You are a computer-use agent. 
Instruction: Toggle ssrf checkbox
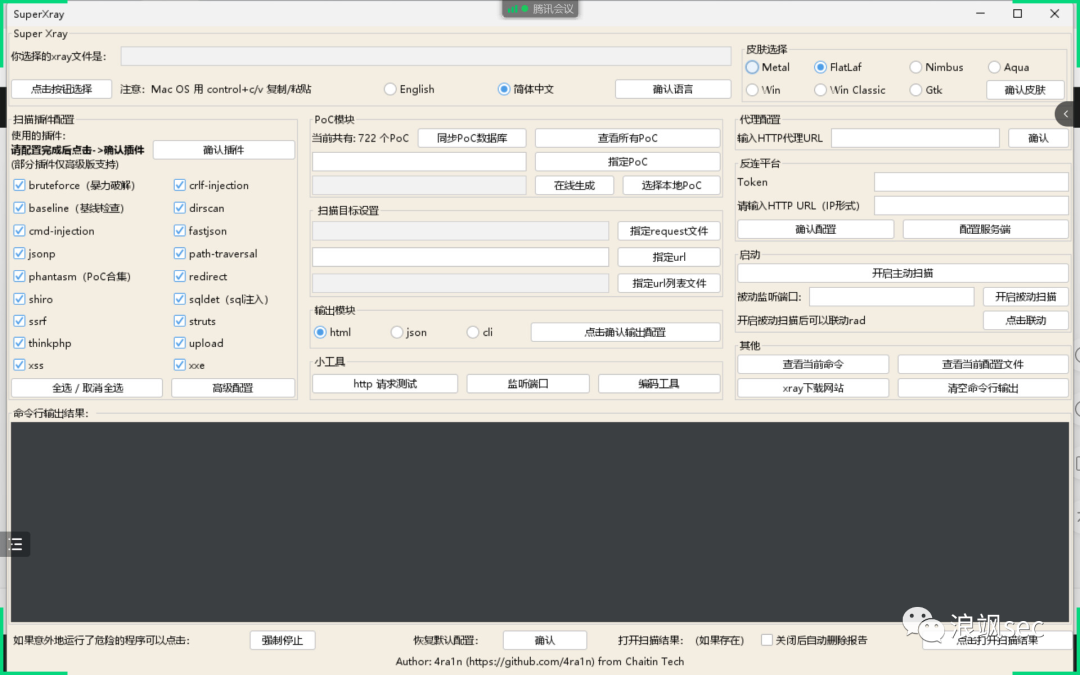click(19, 321)
